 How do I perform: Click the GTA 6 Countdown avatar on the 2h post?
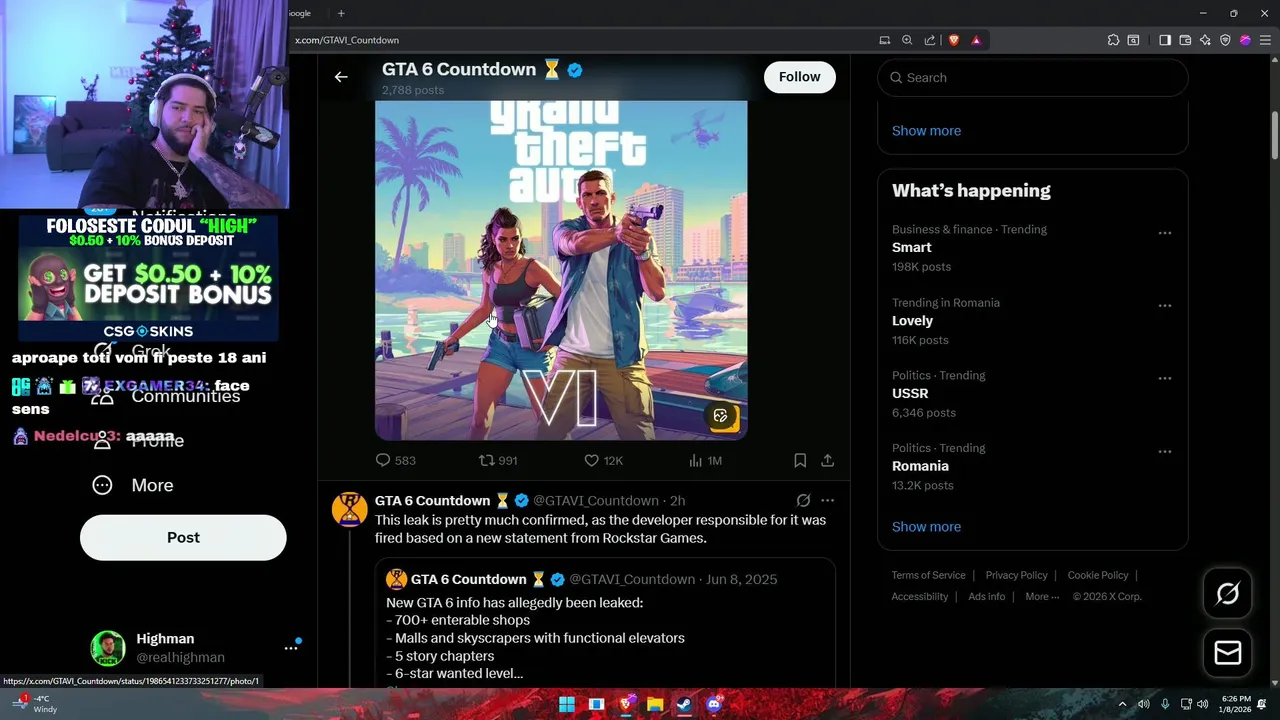point(349,509)
